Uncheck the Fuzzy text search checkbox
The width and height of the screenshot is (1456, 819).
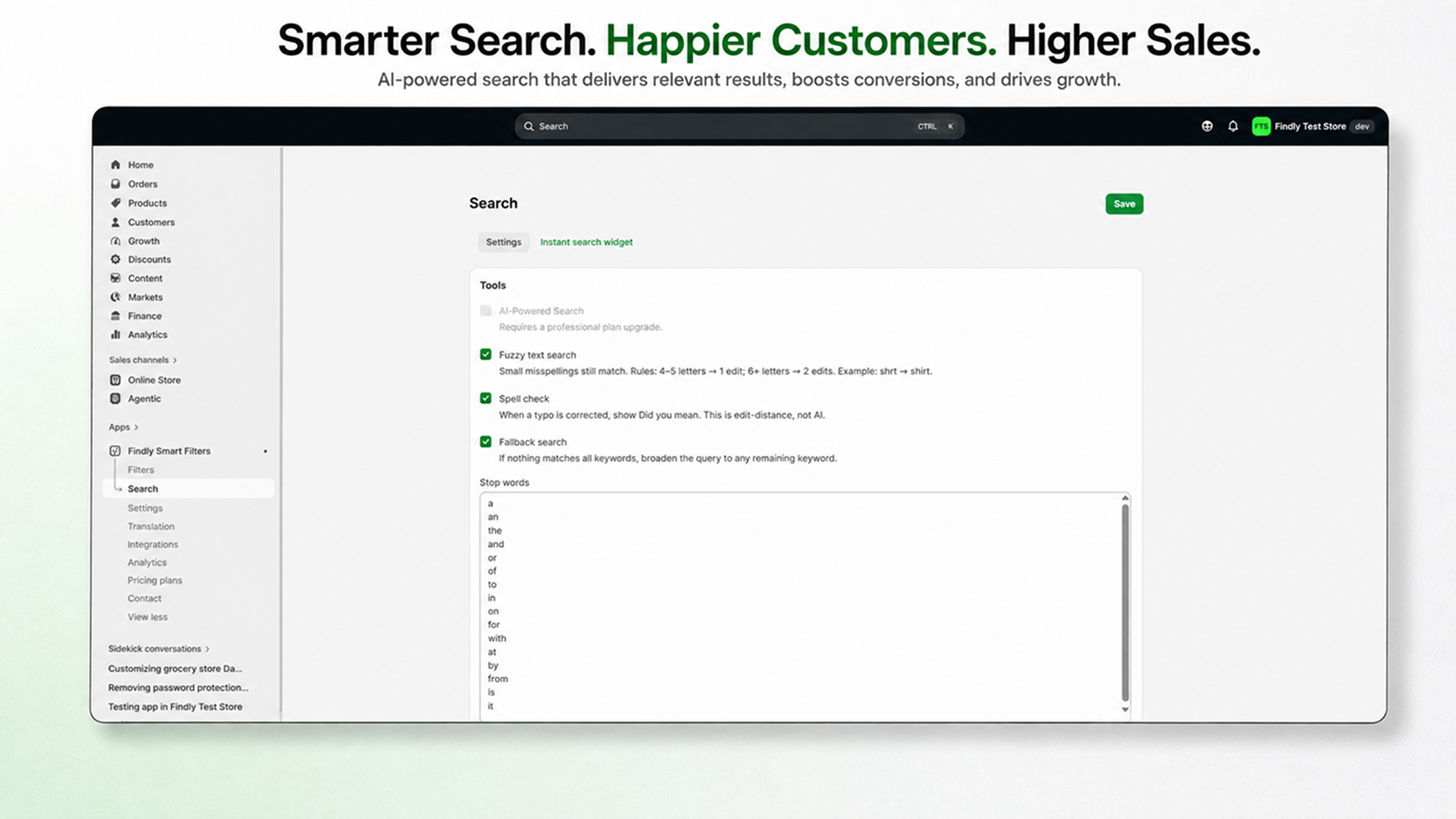point(486,354)
